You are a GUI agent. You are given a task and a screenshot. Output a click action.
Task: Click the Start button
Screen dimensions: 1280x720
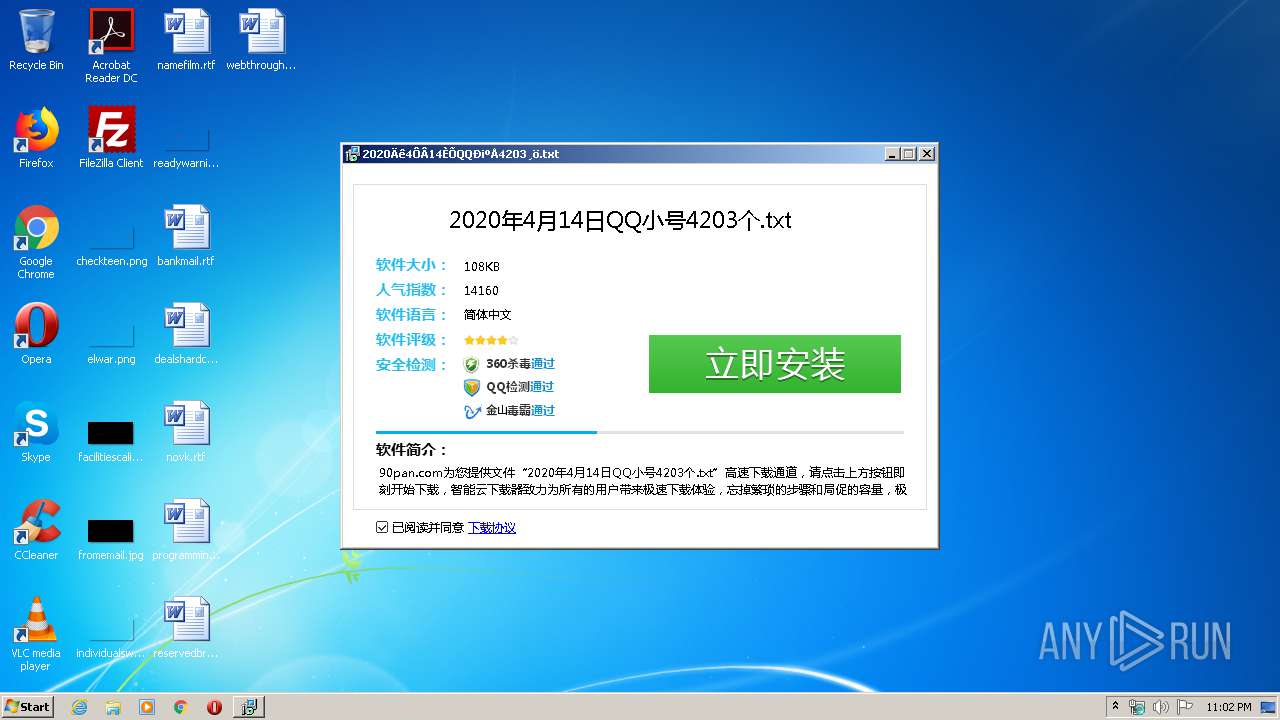click(x=28, y=707)
